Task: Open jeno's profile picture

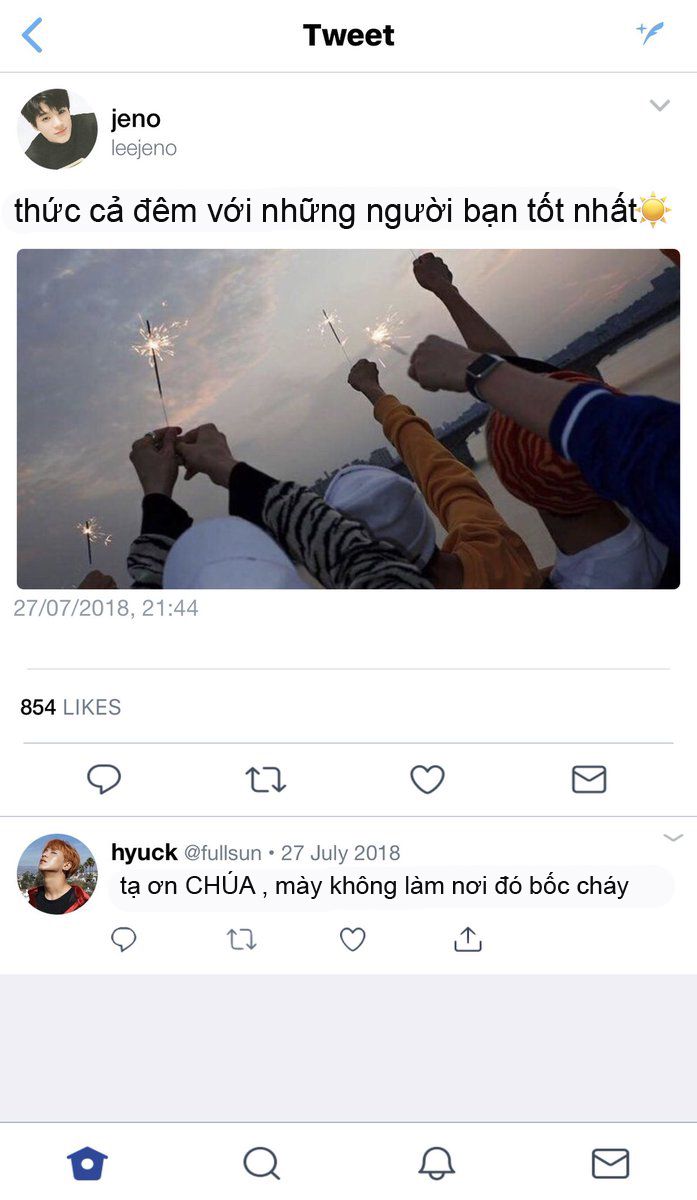Action: coord(57,129)
